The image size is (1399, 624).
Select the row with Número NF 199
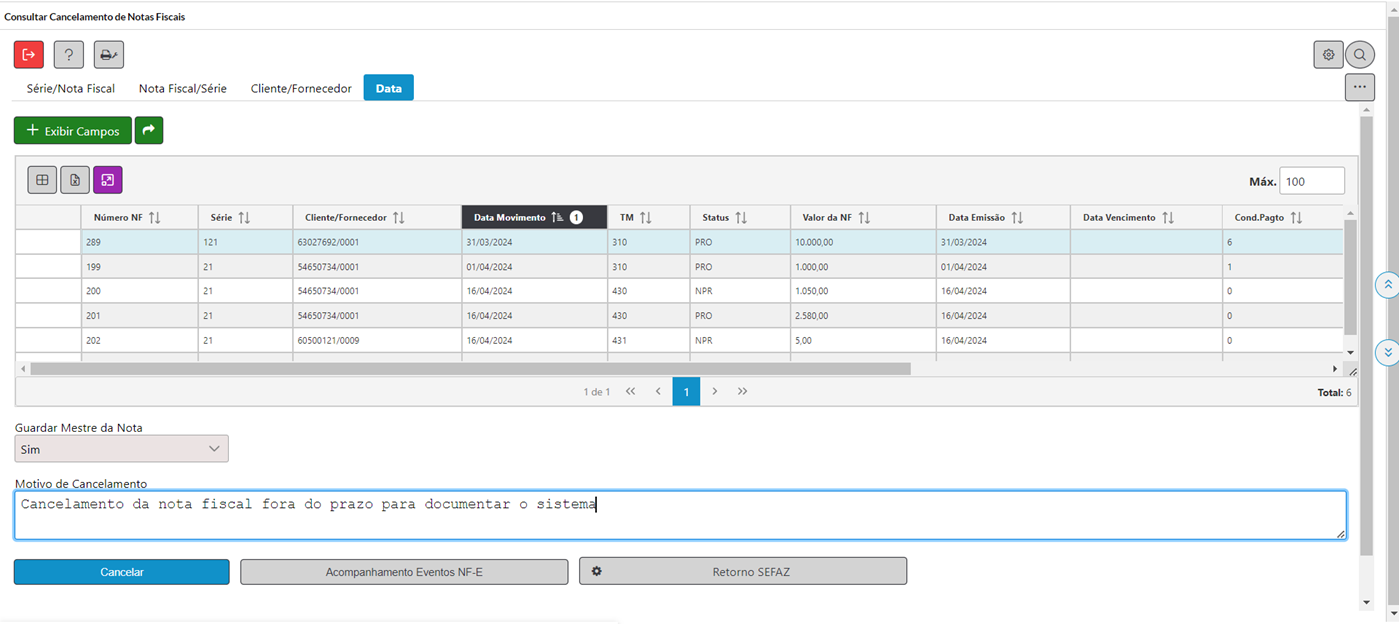(x=680, y=267)
